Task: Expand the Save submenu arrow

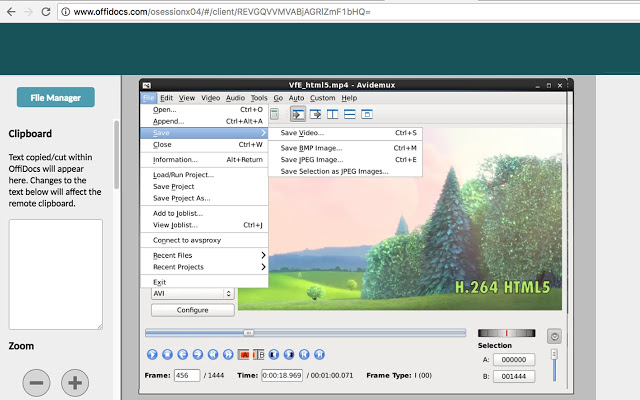Action: coord(263,133)
